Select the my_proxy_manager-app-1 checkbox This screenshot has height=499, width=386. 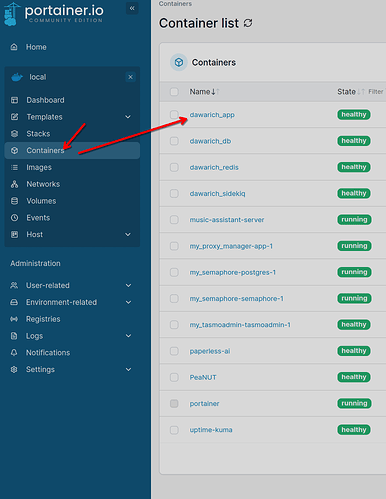tap(174, 246)
